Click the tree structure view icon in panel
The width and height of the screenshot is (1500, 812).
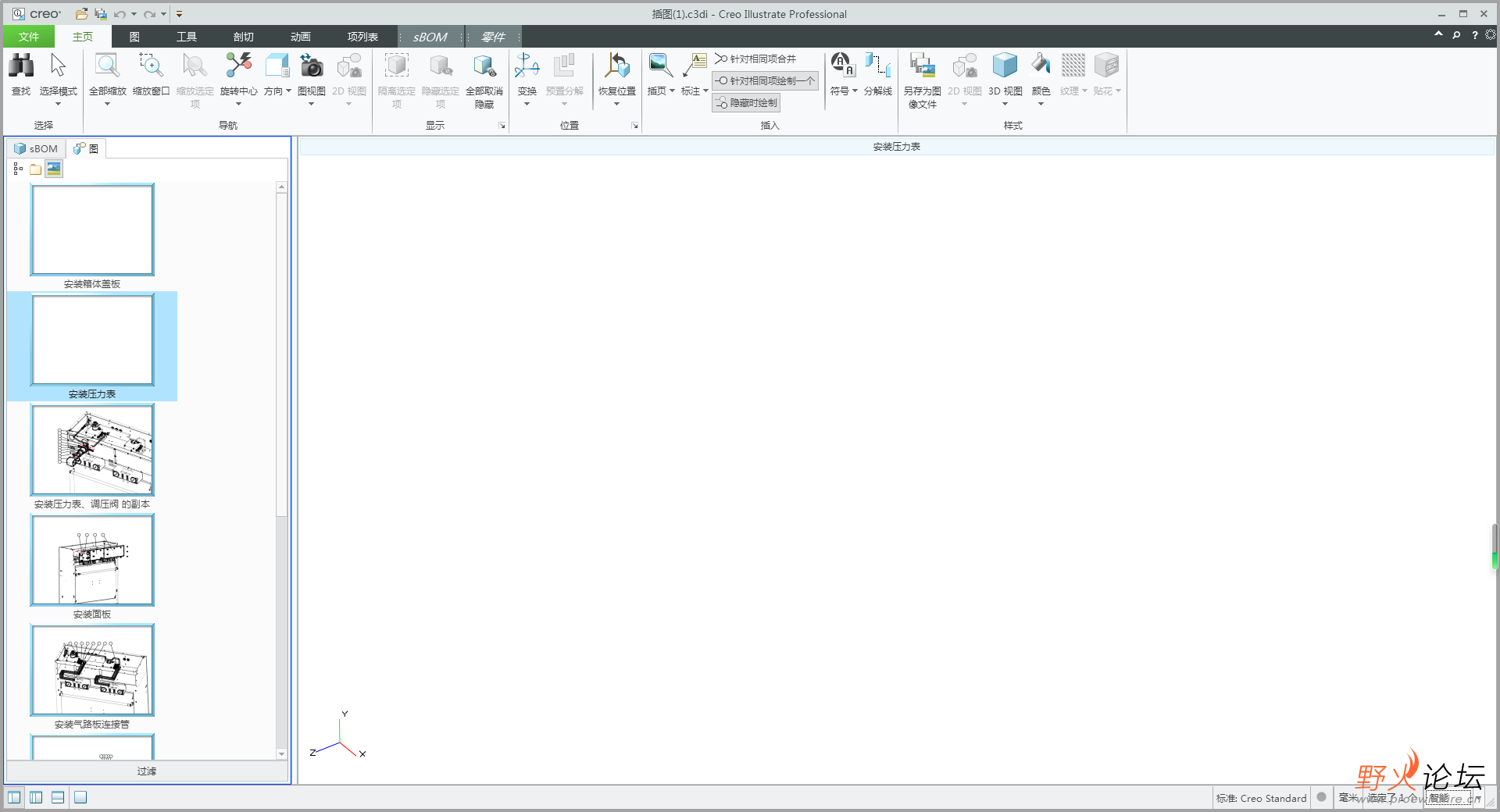click(x=18, y=169)
